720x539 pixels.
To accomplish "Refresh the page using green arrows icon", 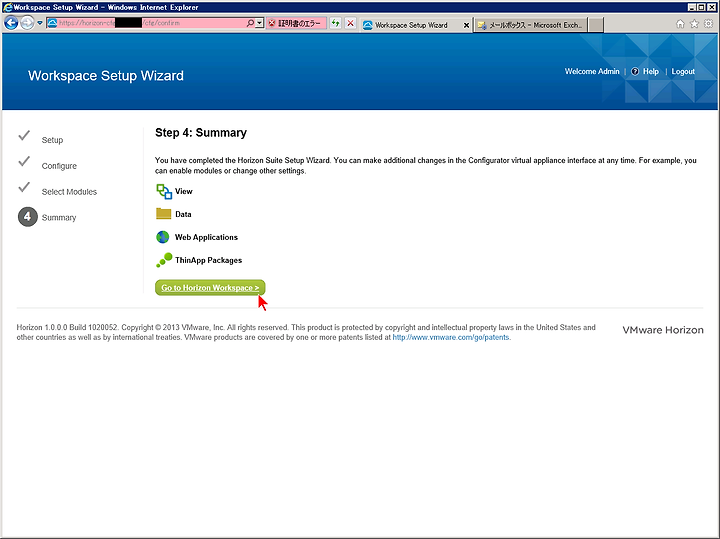I will pyautogui.click(x=336, y=23).
